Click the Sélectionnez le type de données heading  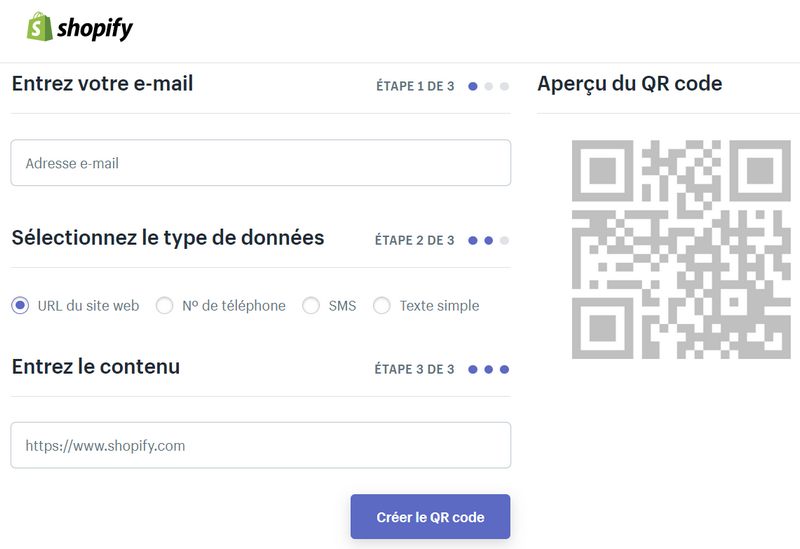[168, 238]
